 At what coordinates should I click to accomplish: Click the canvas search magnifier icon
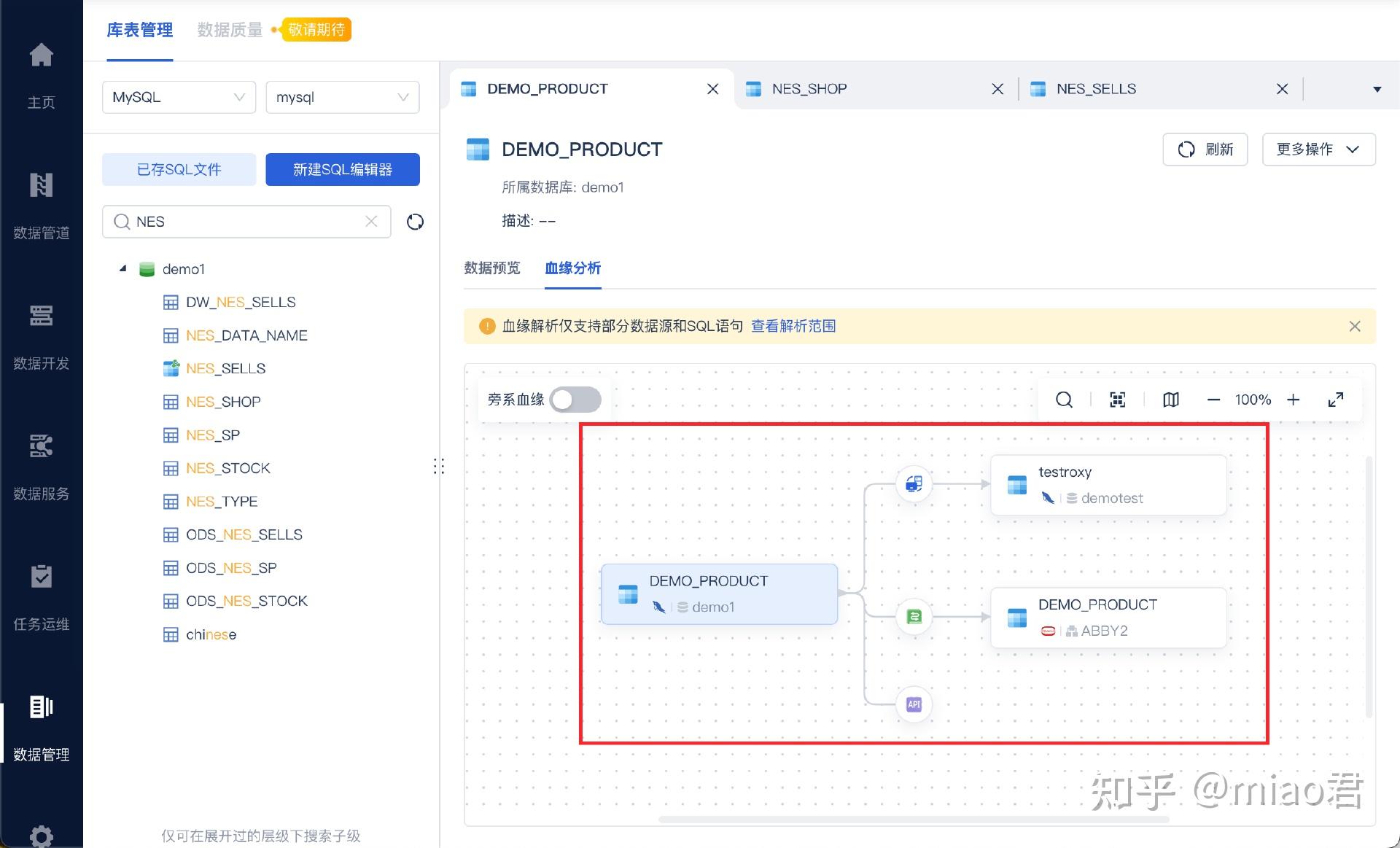coord(1064,400)
